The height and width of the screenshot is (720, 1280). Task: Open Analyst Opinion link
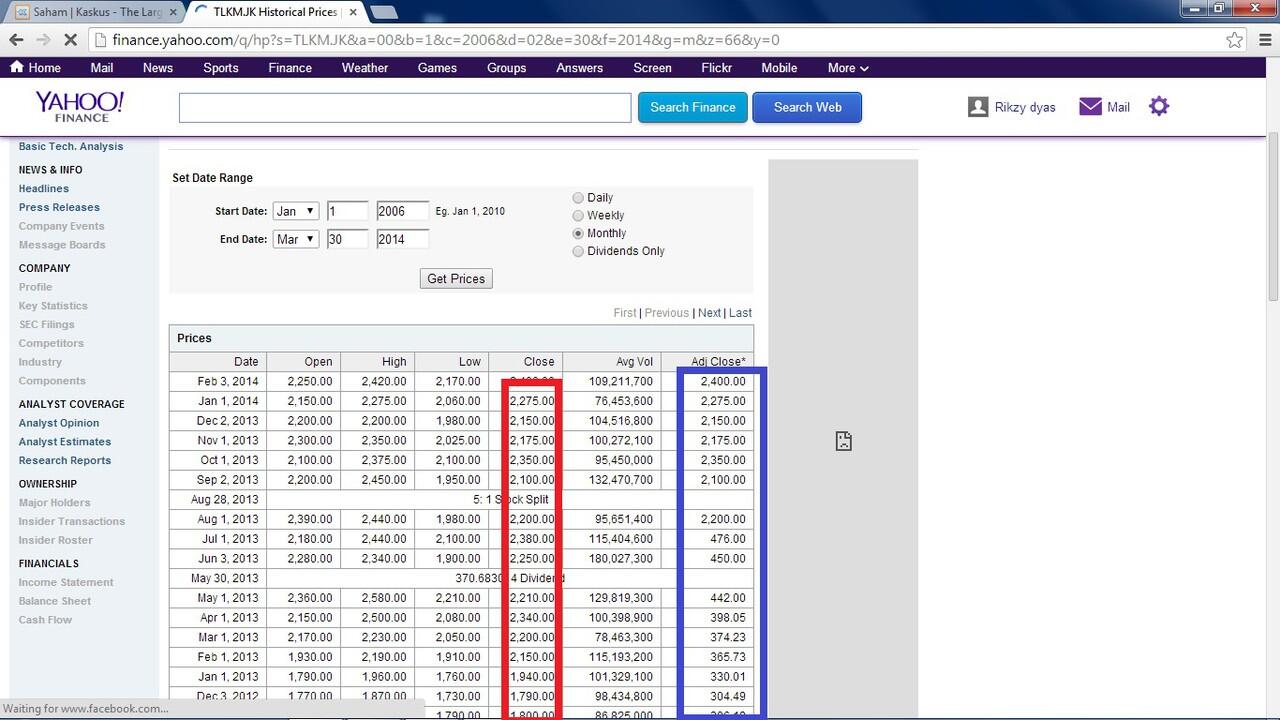point(59,423)
